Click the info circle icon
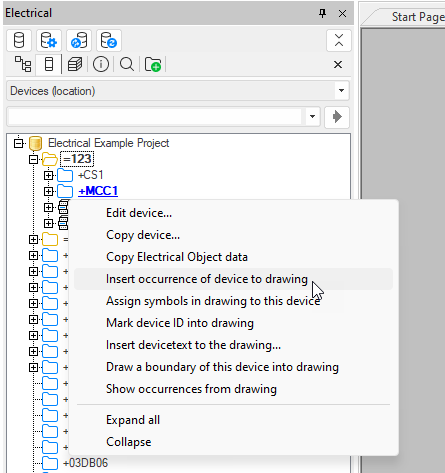The image size is (445, 473). tap(101, 64)
